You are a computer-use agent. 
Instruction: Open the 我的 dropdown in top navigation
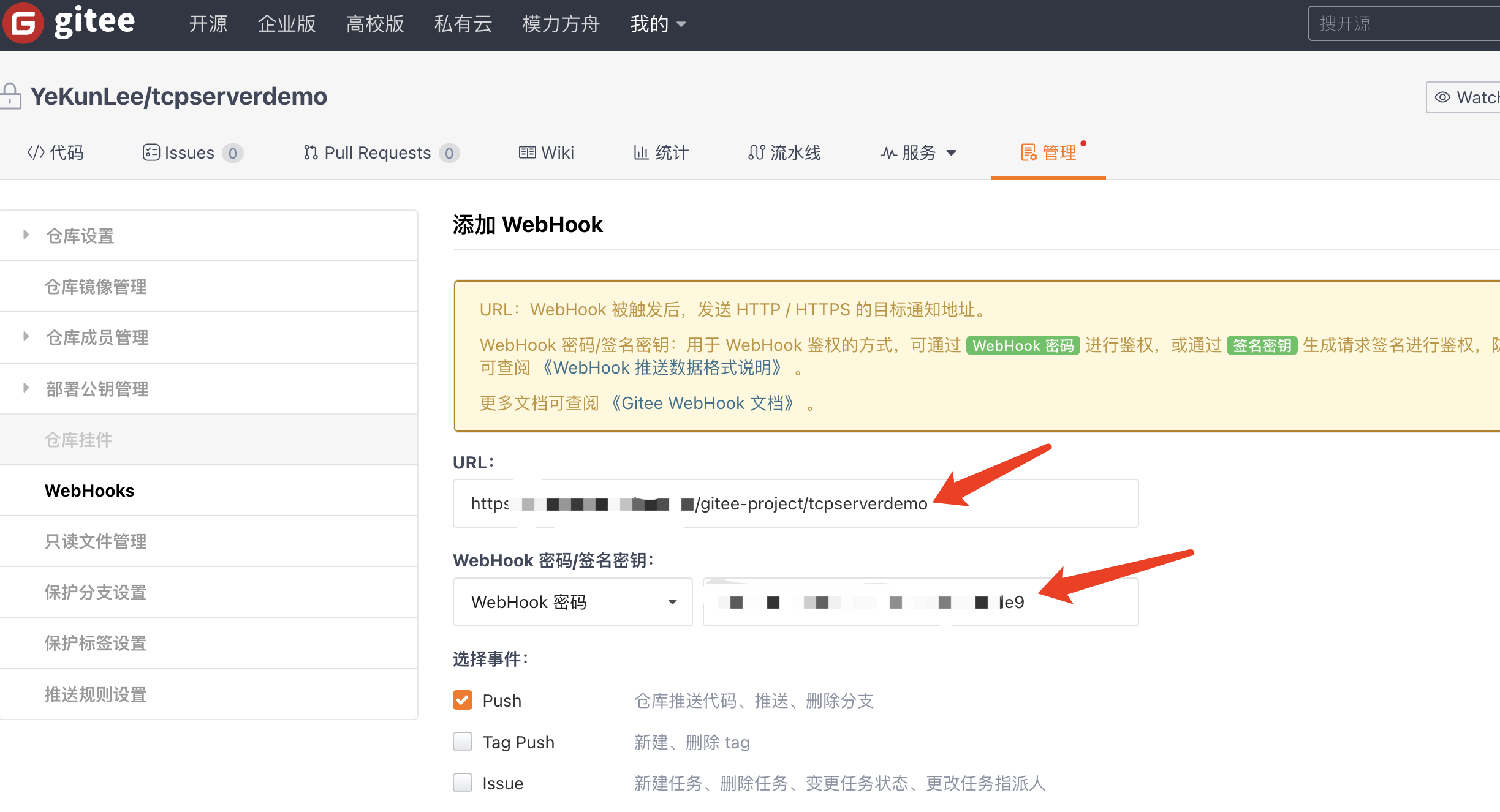(x=657, y=24)
